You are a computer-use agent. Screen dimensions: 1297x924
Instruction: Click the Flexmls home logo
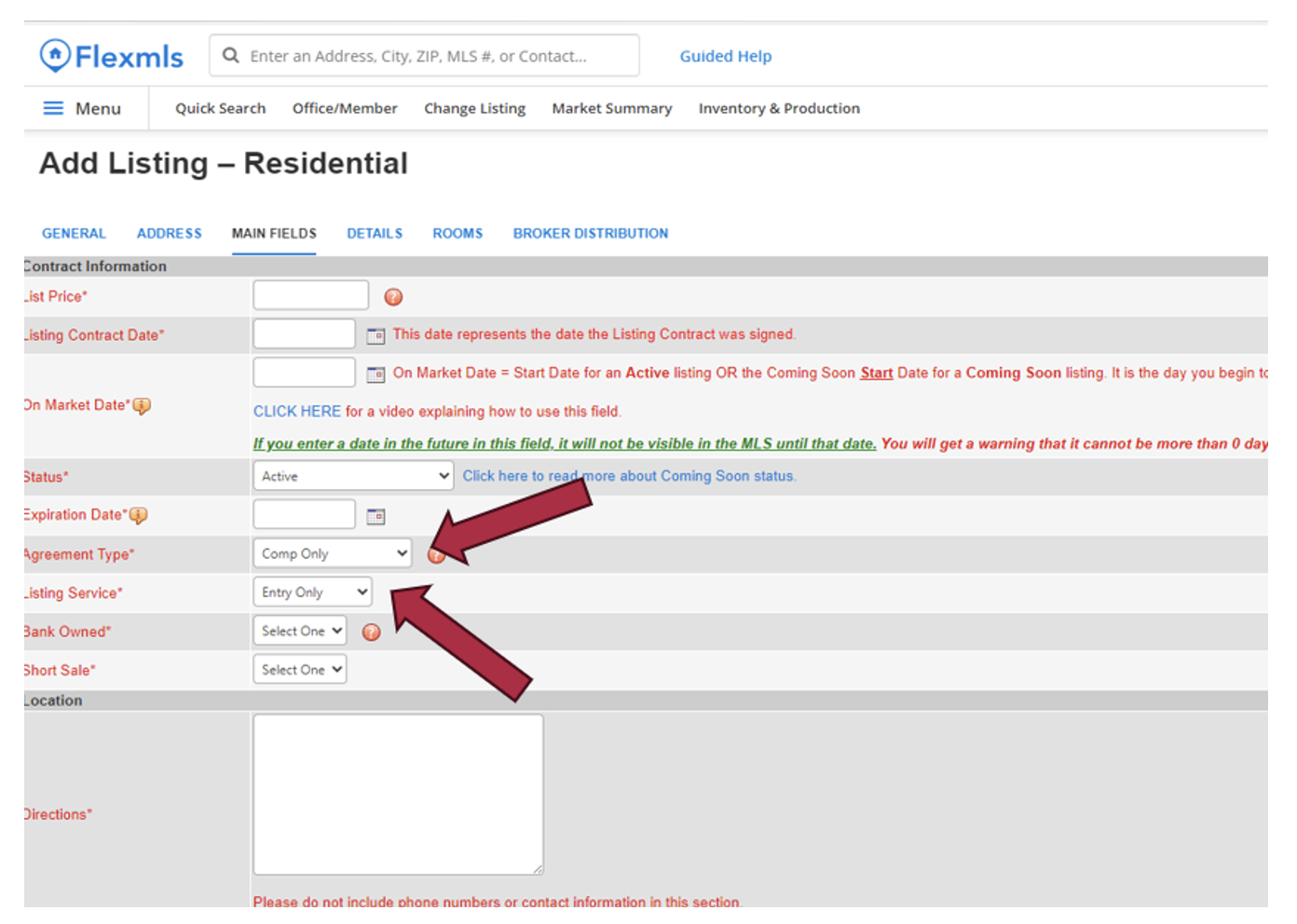pyautogui.click(x=111, y=56)
